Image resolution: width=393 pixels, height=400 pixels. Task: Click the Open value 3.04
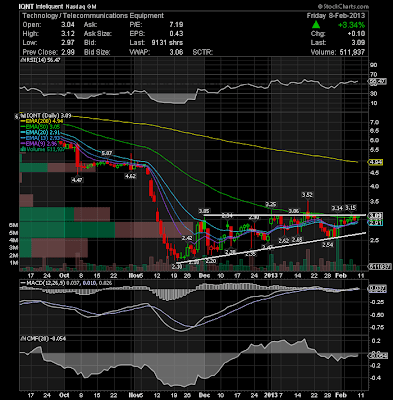[68, 25]
